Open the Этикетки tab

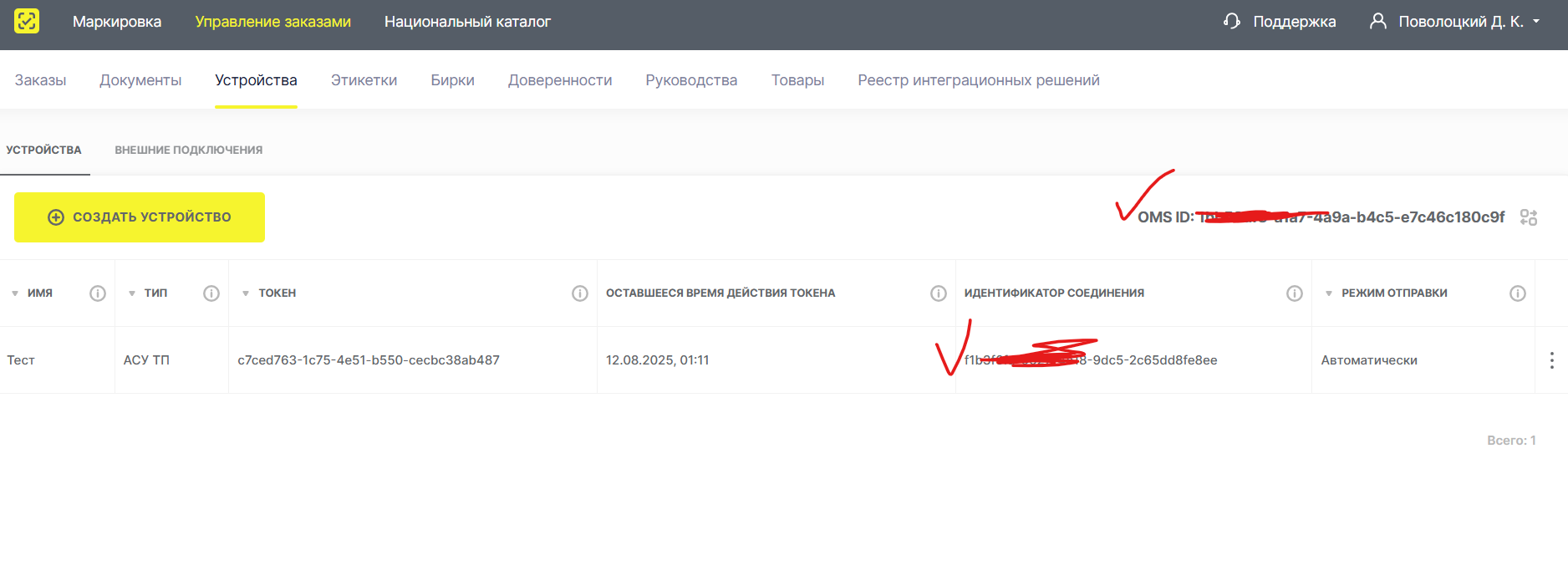(364, 80)
